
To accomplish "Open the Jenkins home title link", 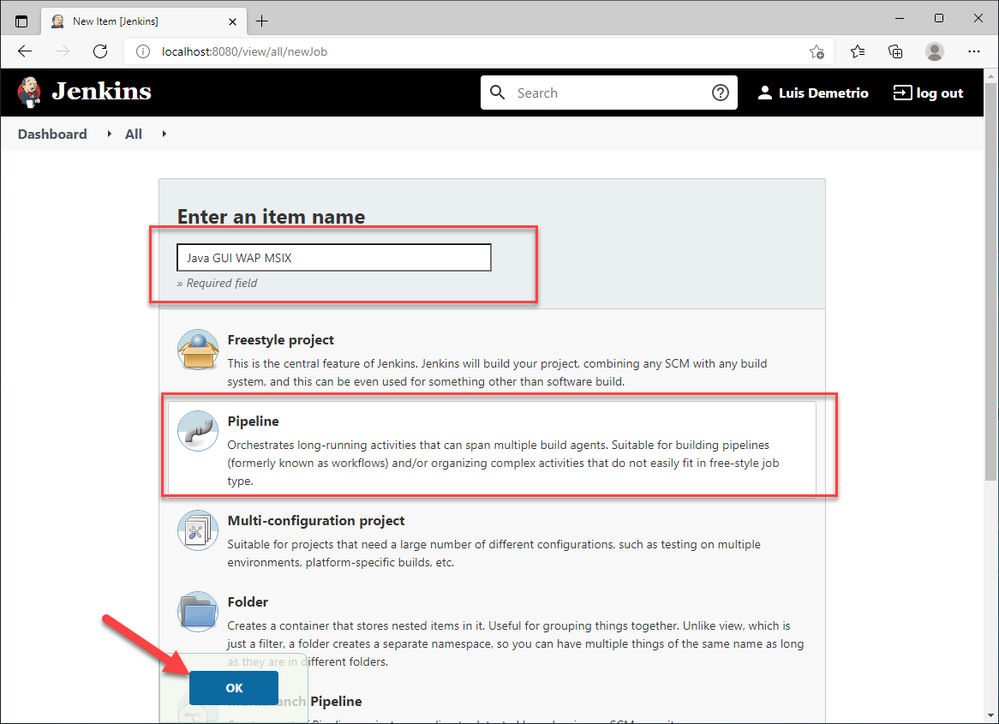I will click(101, 92).
